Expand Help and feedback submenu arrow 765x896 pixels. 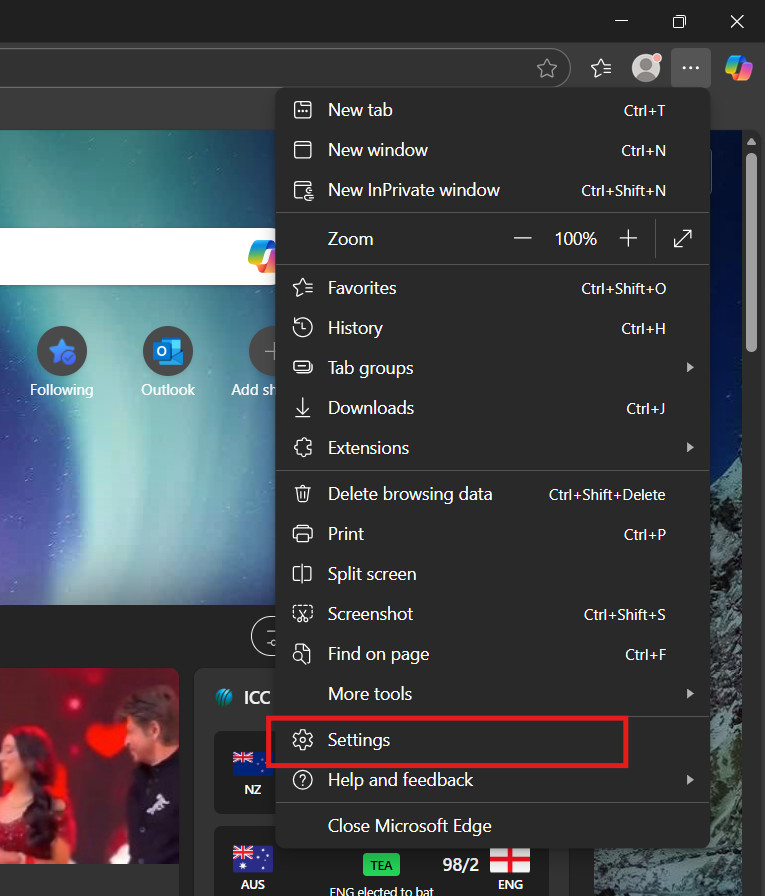pyautogui.click(x=690, y=779)
